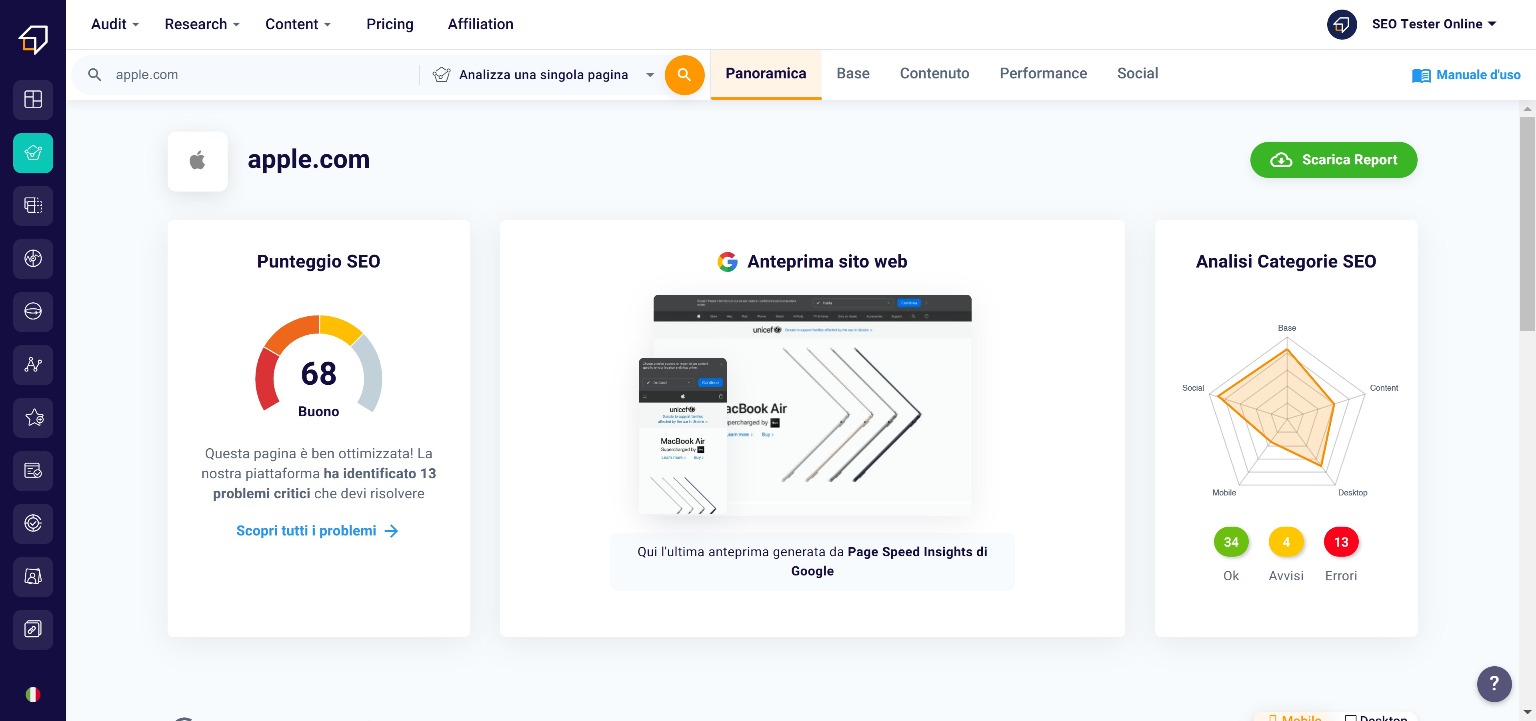Viewport: 1536px width, 721px height.
Task: Switch to the Desktop view toggle
Action: click(x=1376, y=718)
